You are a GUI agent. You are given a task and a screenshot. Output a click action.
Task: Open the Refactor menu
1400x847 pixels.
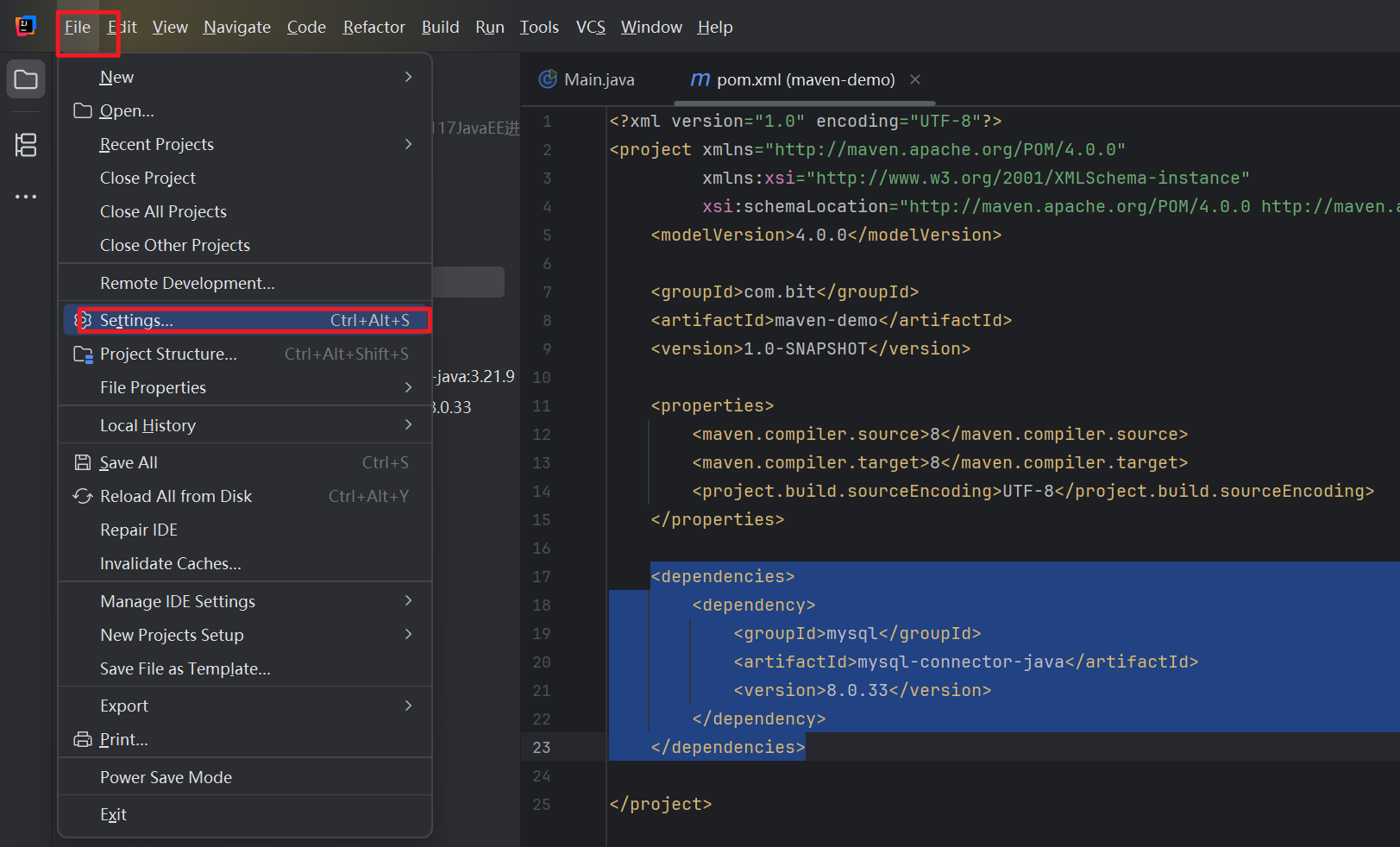click(374, 27)
